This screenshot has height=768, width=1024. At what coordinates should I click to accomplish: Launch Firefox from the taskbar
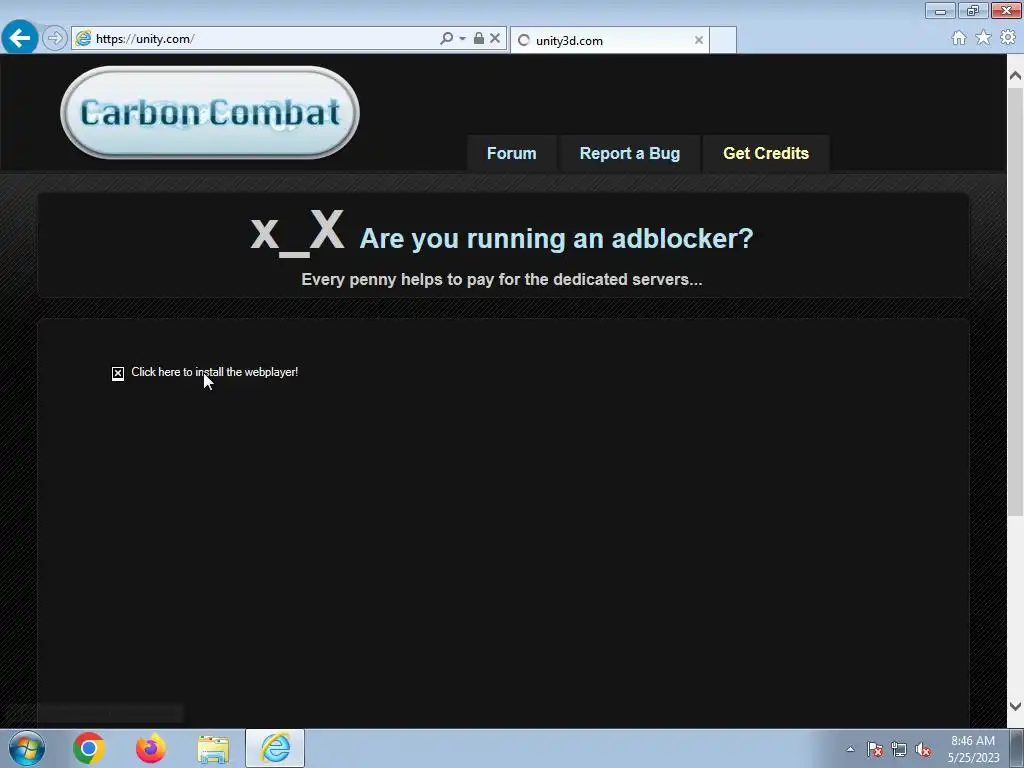click(151, 748)
